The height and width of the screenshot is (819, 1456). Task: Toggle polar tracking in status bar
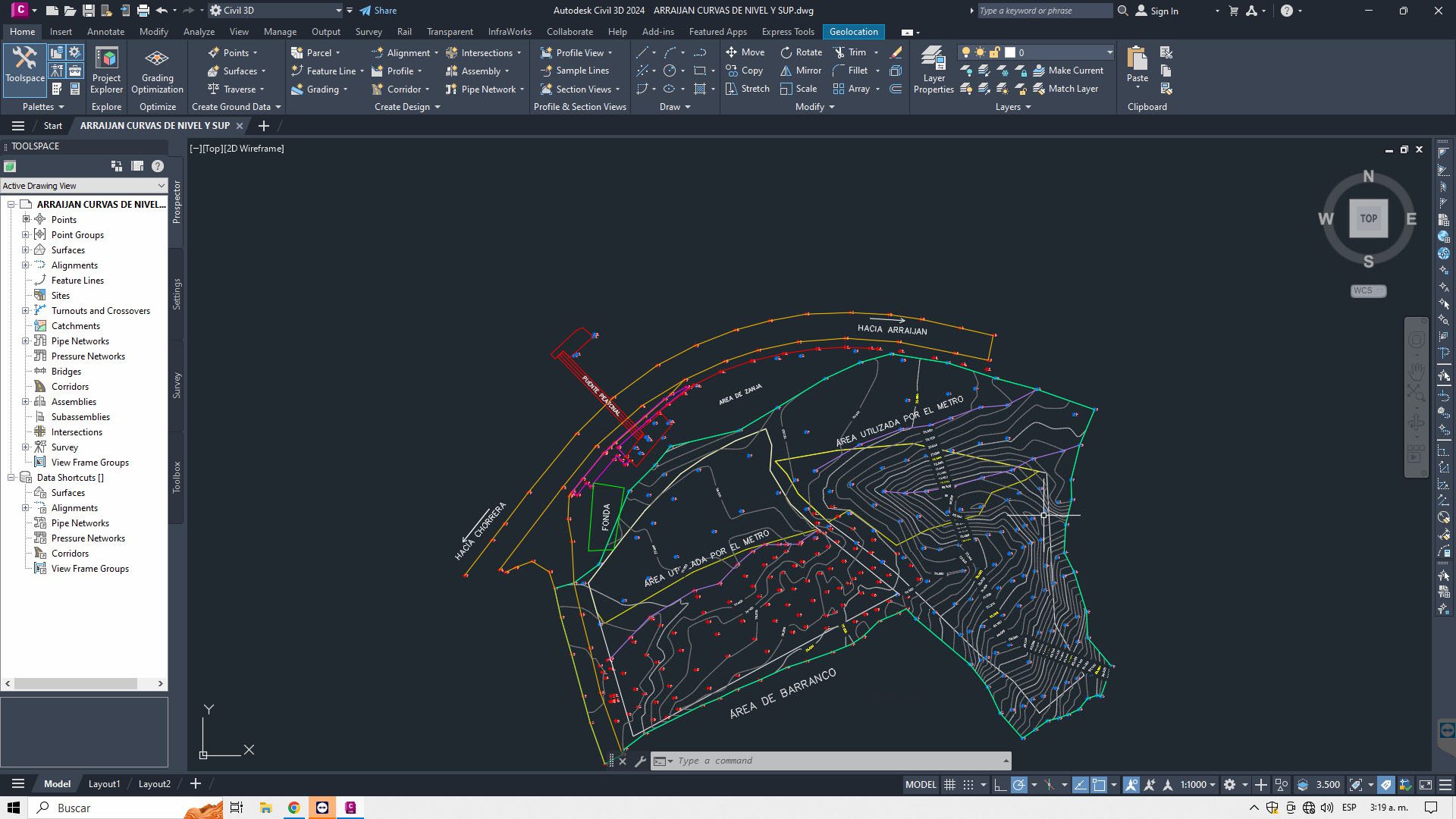click(x=1019, y=785)
